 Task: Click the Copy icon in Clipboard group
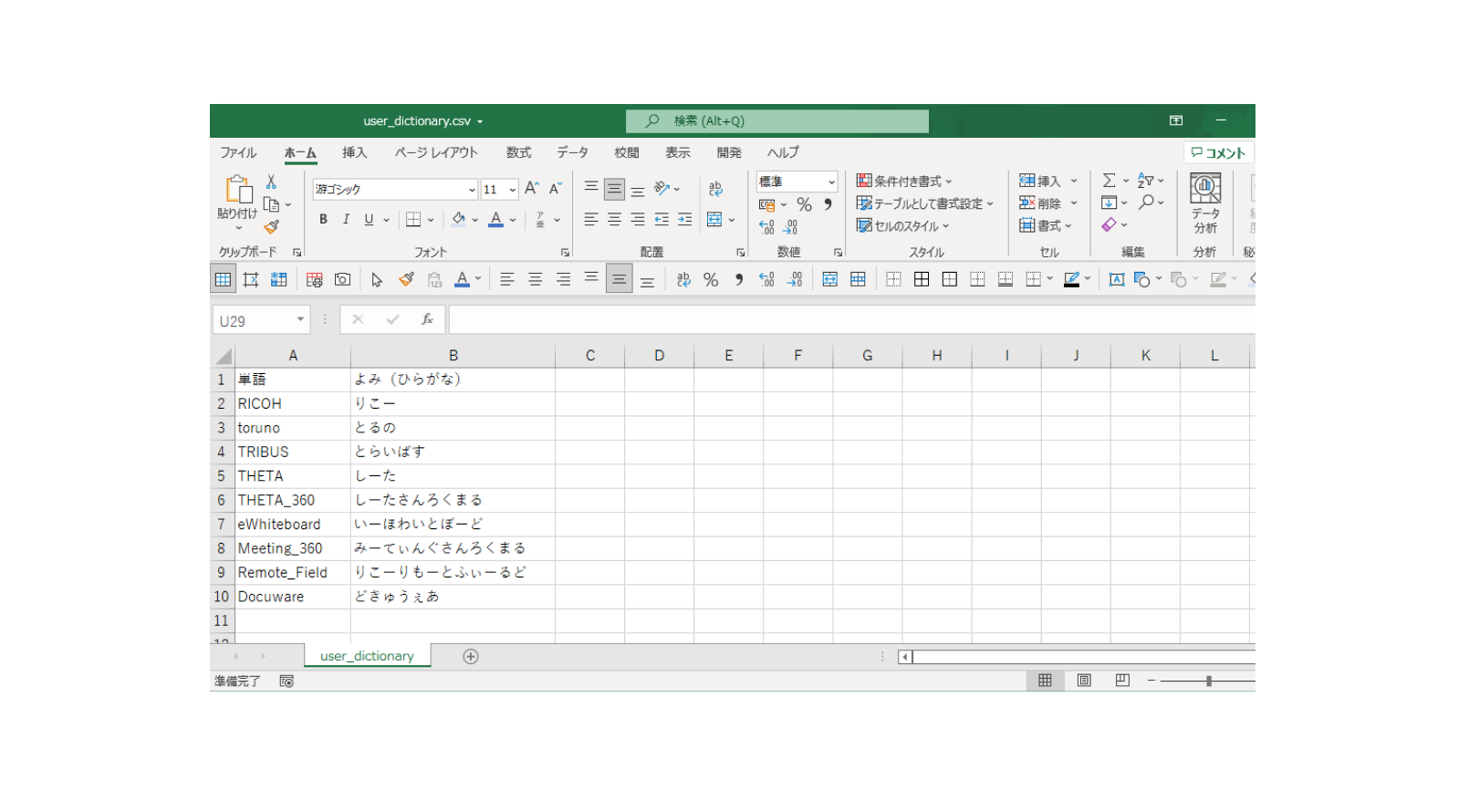[271, 204]
